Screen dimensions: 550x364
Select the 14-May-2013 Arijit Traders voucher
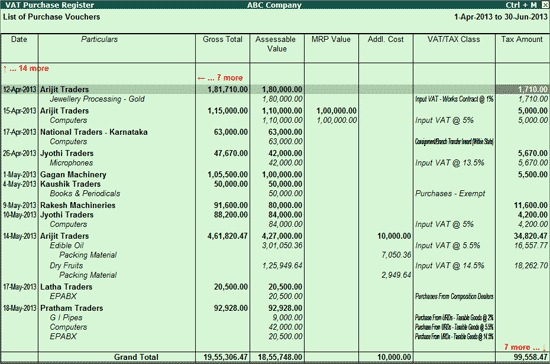(275, 236)
